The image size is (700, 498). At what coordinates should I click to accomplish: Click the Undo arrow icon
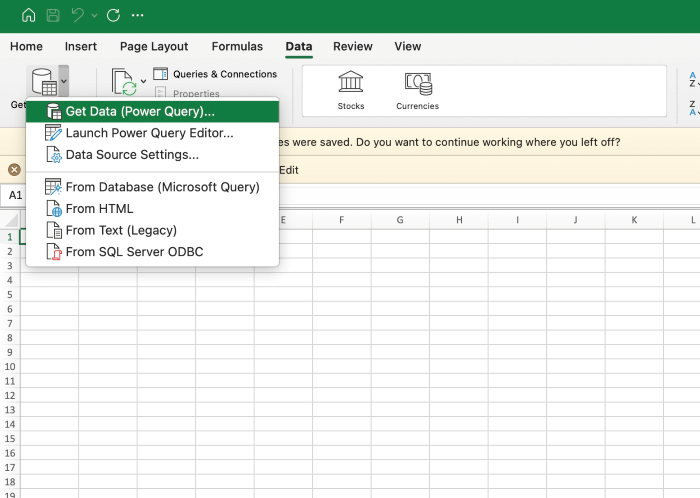point(78,15)
